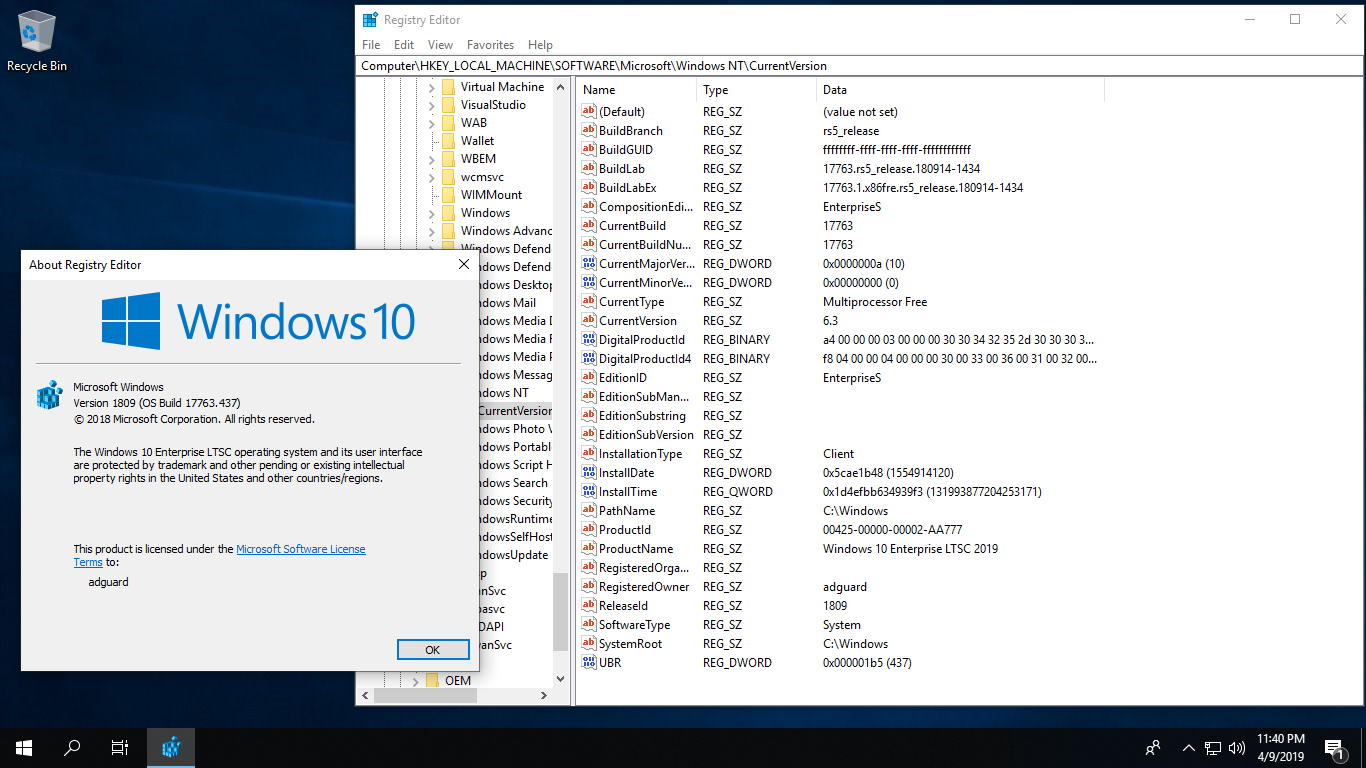The image size is (1366, 768).
Task: Open the Help menu
Action: point(540,45)
